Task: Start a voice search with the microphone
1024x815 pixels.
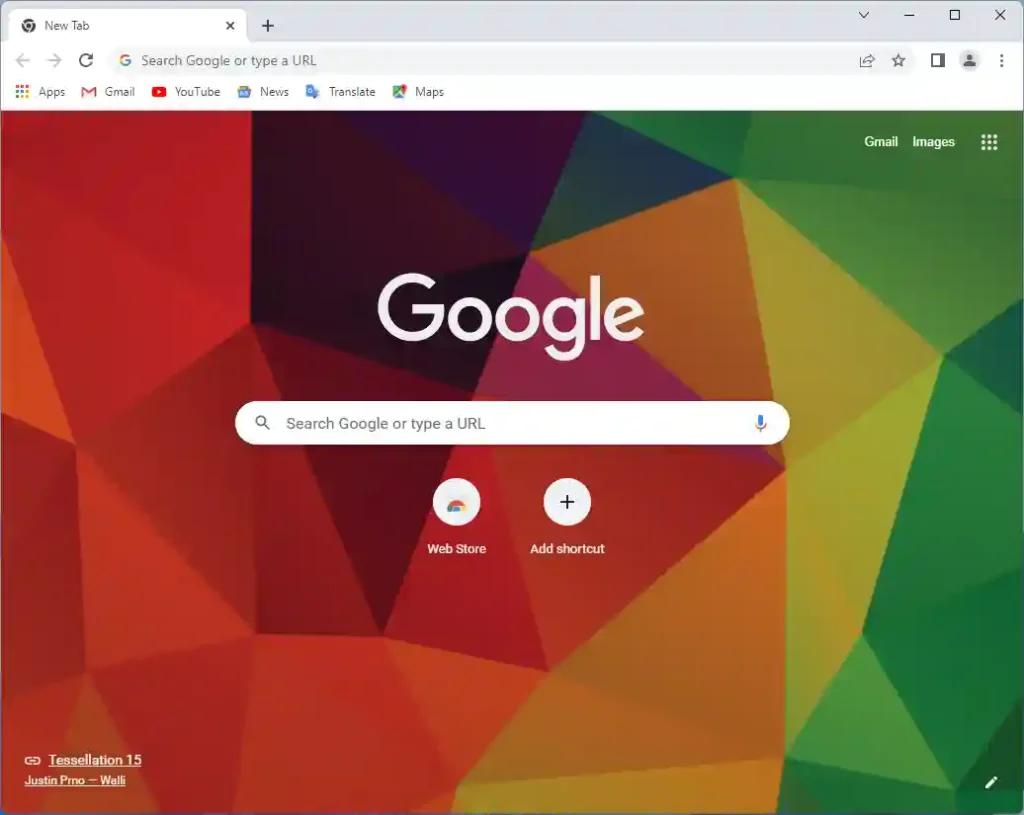Action: pos(760,422)
